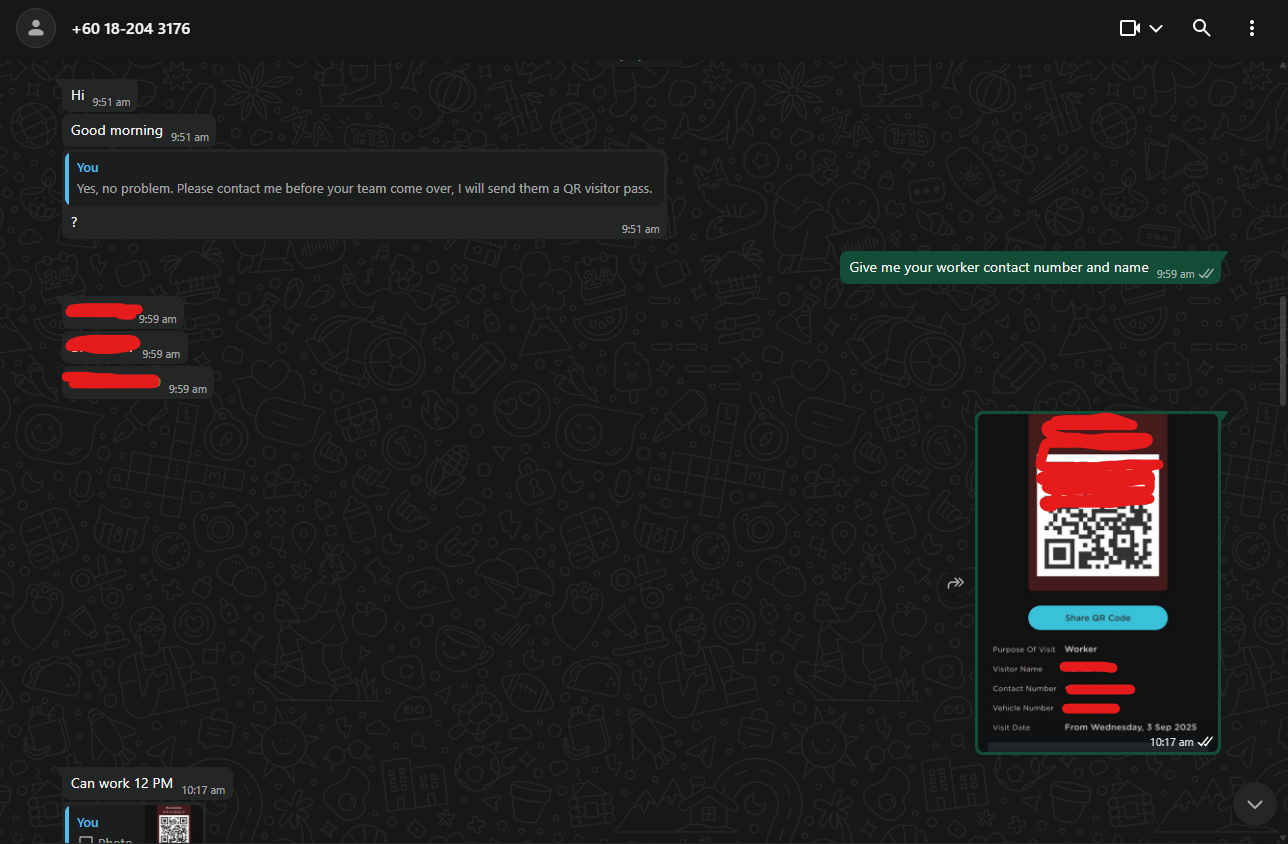The image size is (1288, 844).
Task: Open the contact profile avatar icon
Action: point(36,28)
